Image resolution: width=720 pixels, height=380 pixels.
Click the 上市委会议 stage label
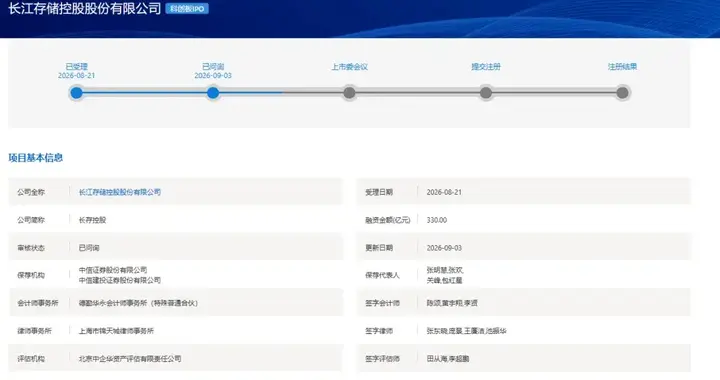point(349,67)
